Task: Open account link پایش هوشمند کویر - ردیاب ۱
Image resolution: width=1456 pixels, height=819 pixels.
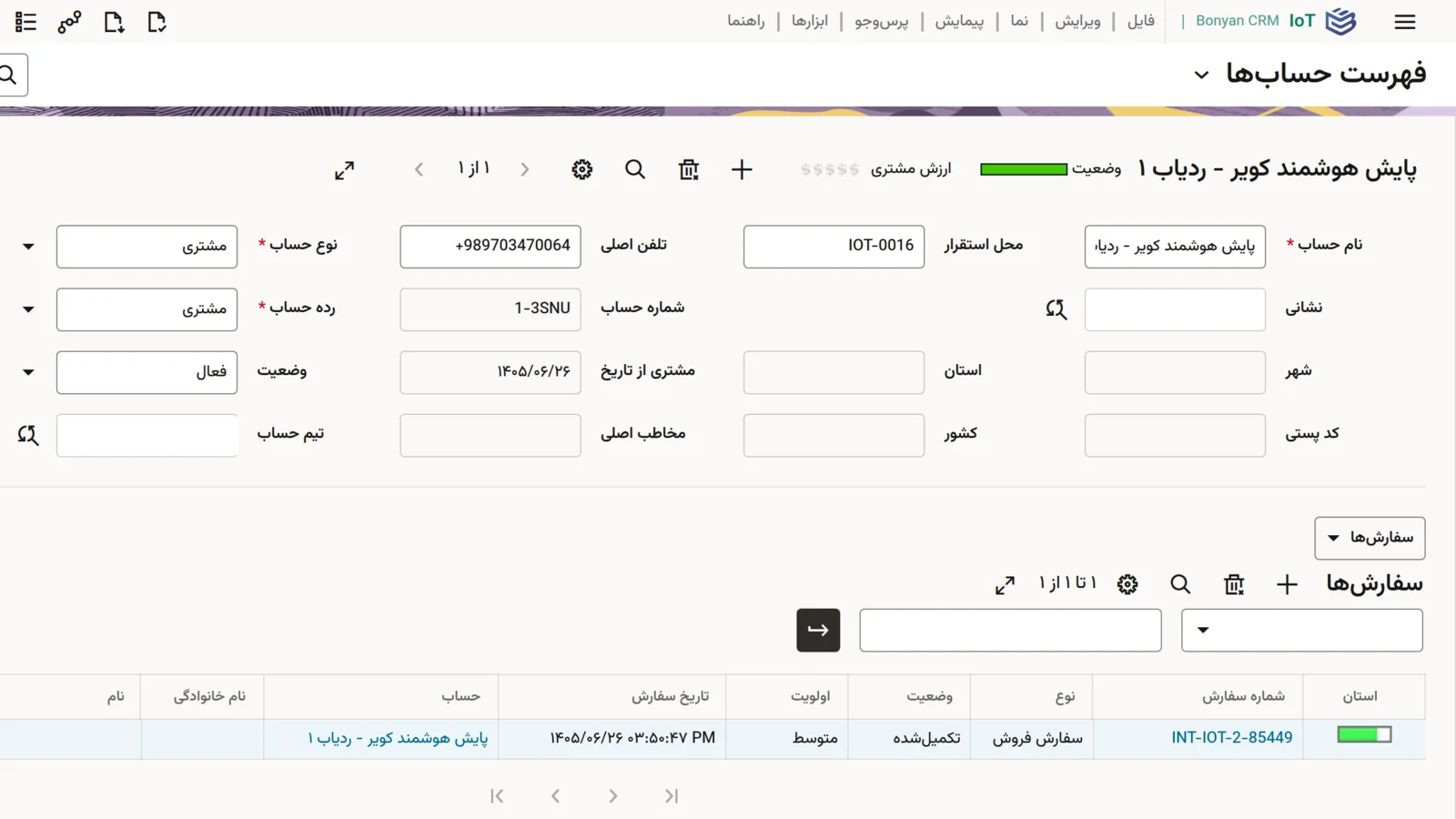Action: 398,738
